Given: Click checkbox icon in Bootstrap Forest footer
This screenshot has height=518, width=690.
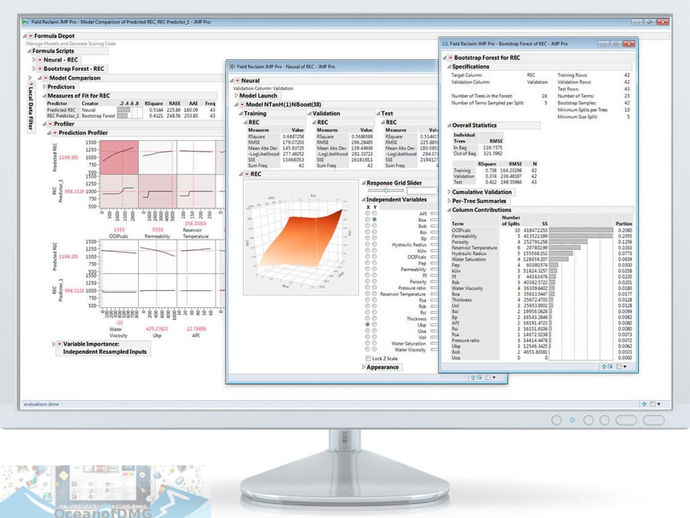Looking at the screenshot, I should pyautogui.click(x=618, y=366).
